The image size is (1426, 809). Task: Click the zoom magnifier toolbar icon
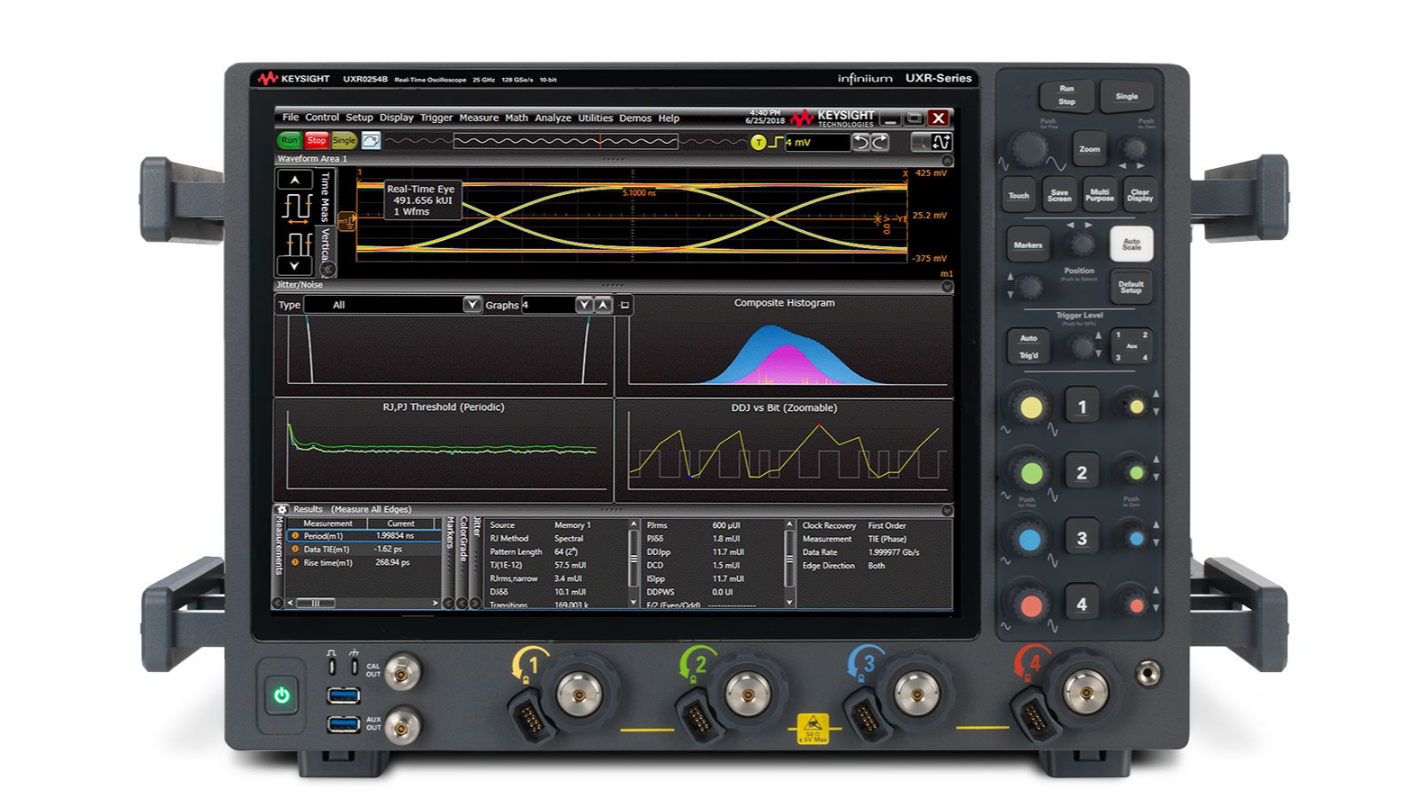pyautogui.click(x=919, y=143)
